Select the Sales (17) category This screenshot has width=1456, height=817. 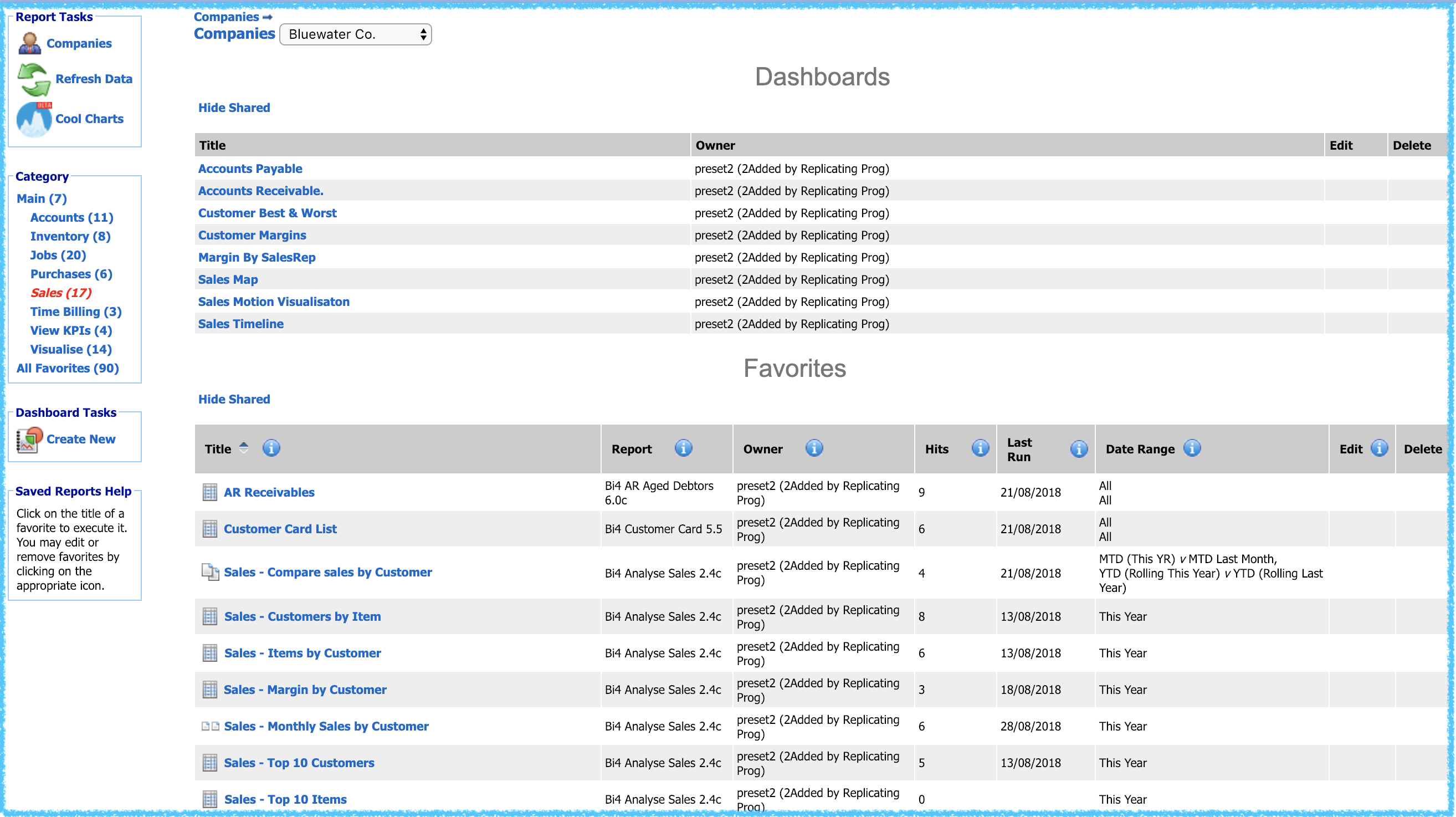point(61,293)
